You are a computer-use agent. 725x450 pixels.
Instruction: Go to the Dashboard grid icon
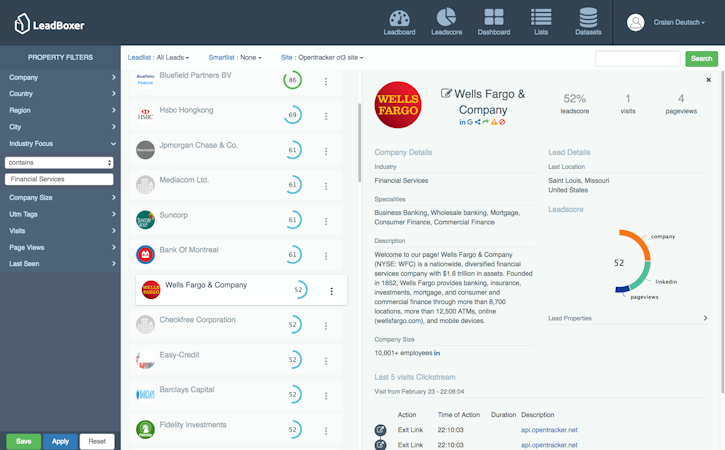494,22
